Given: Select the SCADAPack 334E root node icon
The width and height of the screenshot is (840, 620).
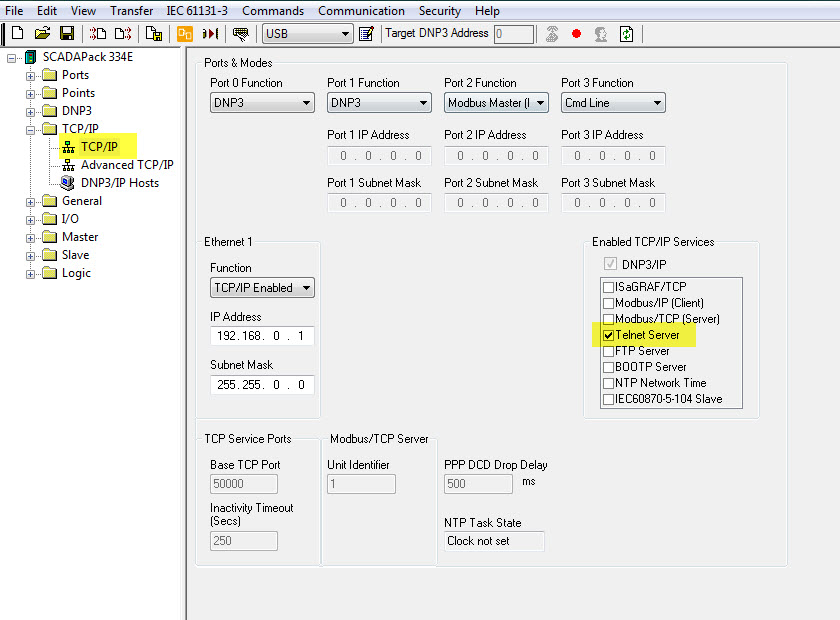Looking at the screenshot, I should tap(31, 57).
